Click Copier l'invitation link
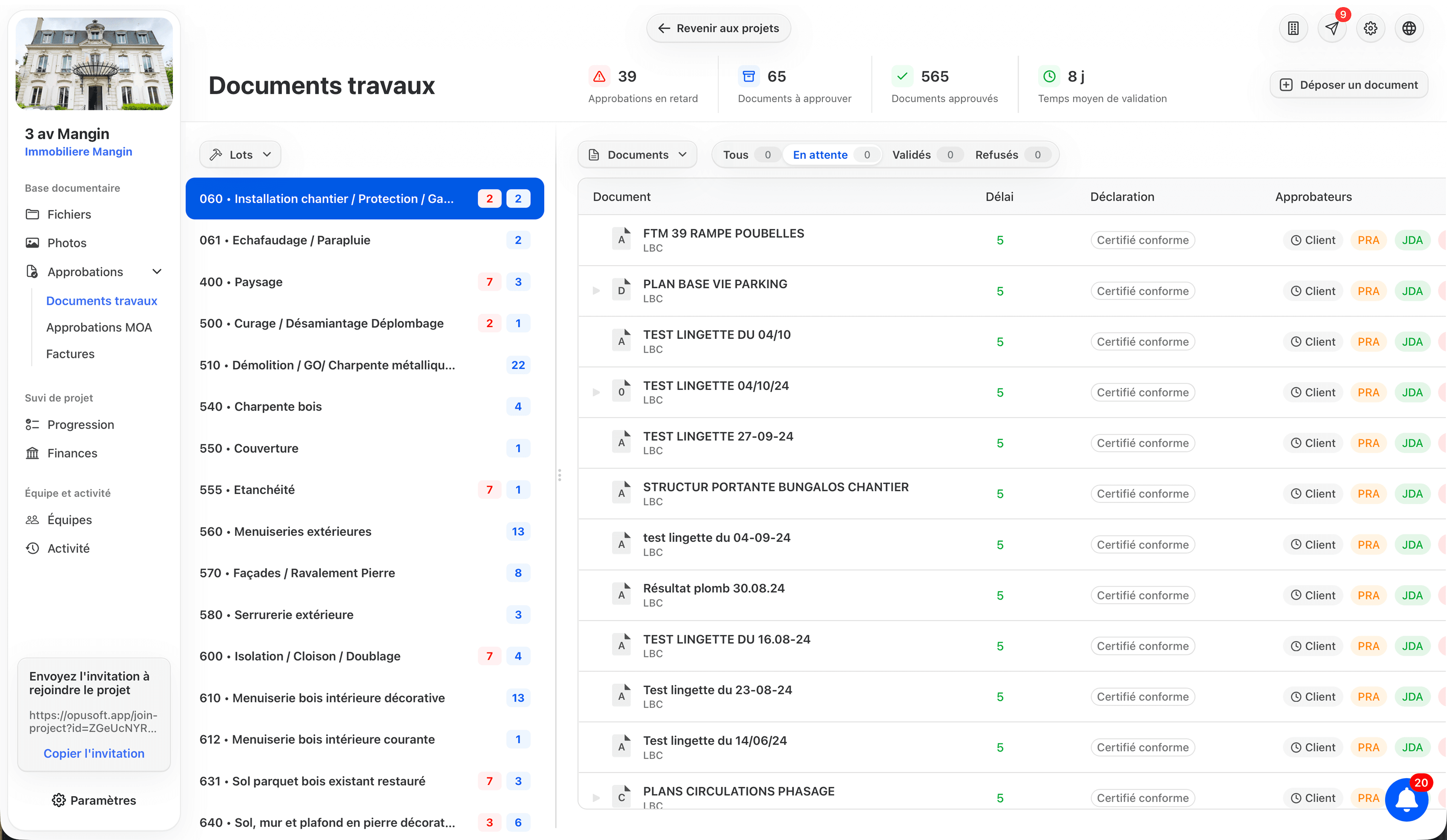Screen dimensions: 1447x840 click(93, 753)
